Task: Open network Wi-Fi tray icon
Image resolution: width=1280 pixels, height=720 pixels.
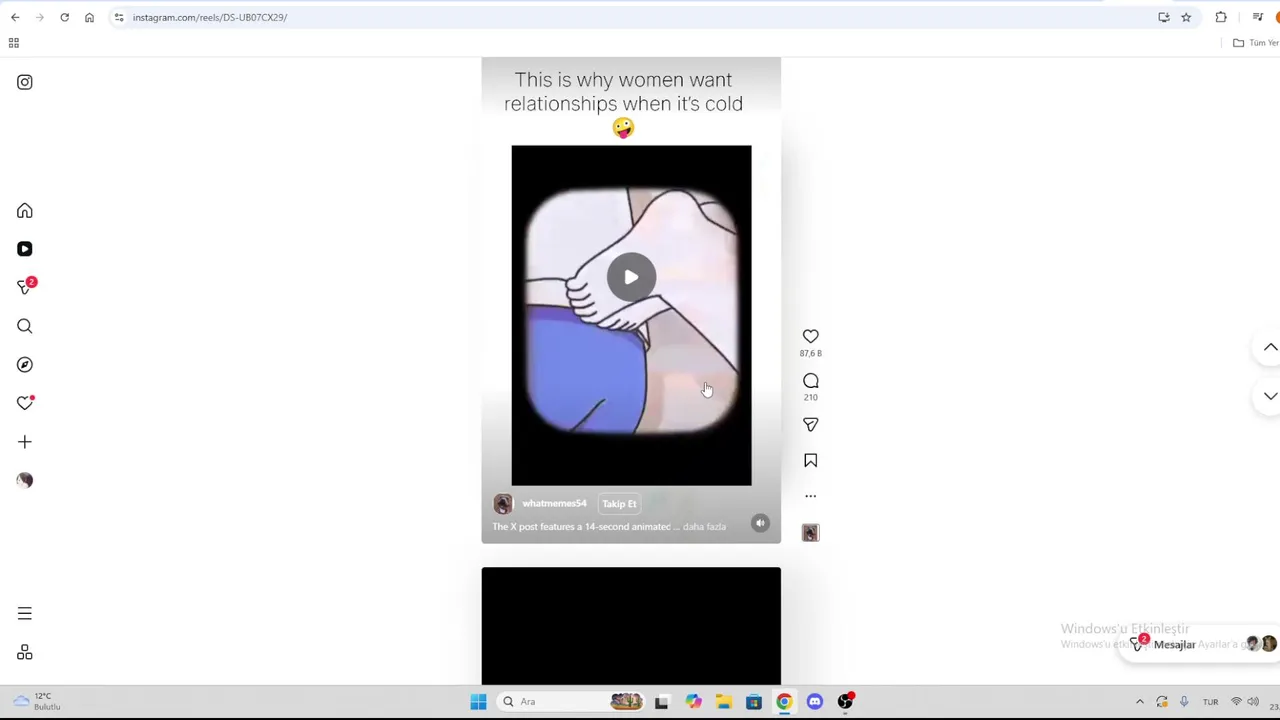Action: point(1237,702)
